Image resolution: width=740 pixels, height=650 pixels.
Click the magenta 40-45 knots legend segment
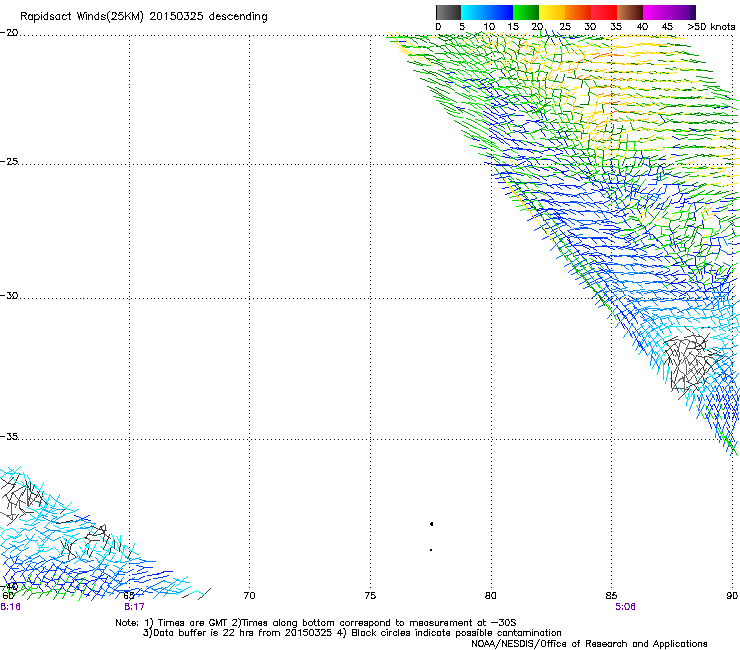pos(656,12)
